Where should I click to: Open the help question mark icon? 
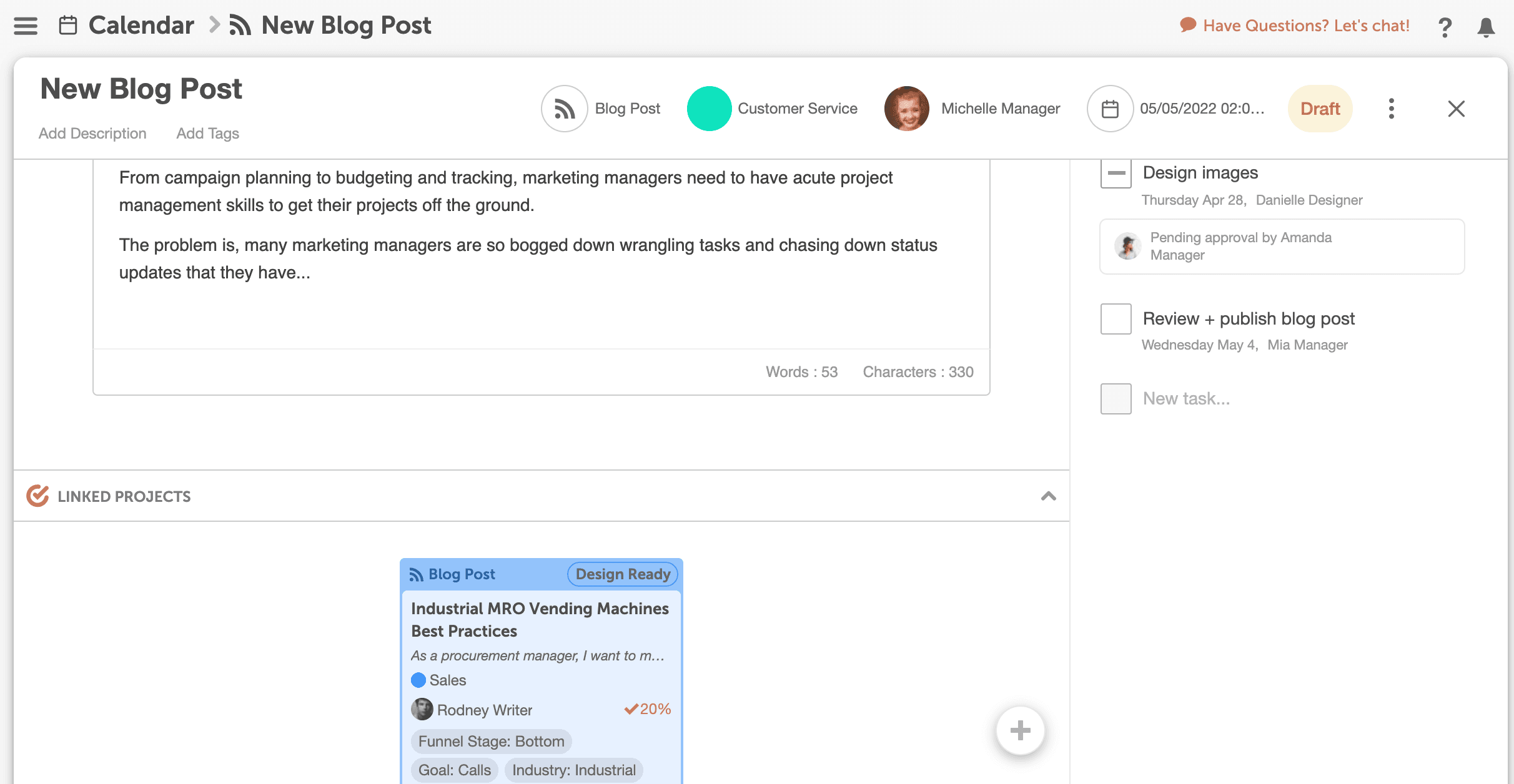(1445, 27)
